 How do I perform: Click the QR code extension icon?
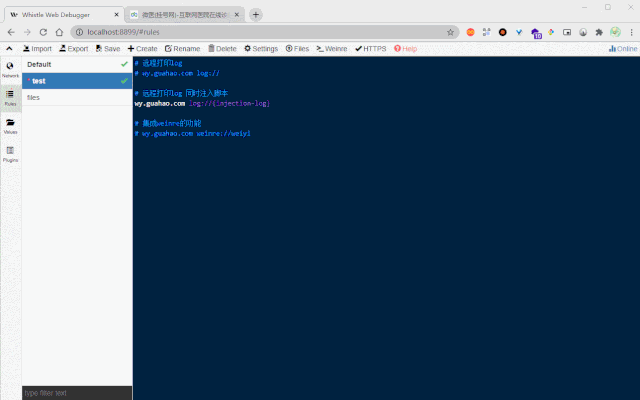486,32
